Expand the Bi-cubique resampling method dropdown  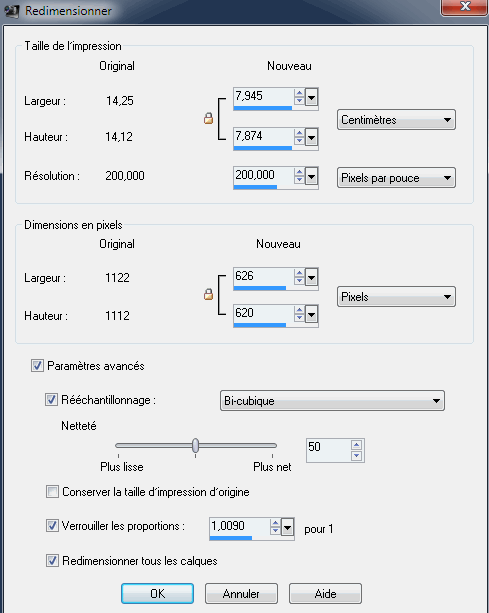(x=332, y=401)
